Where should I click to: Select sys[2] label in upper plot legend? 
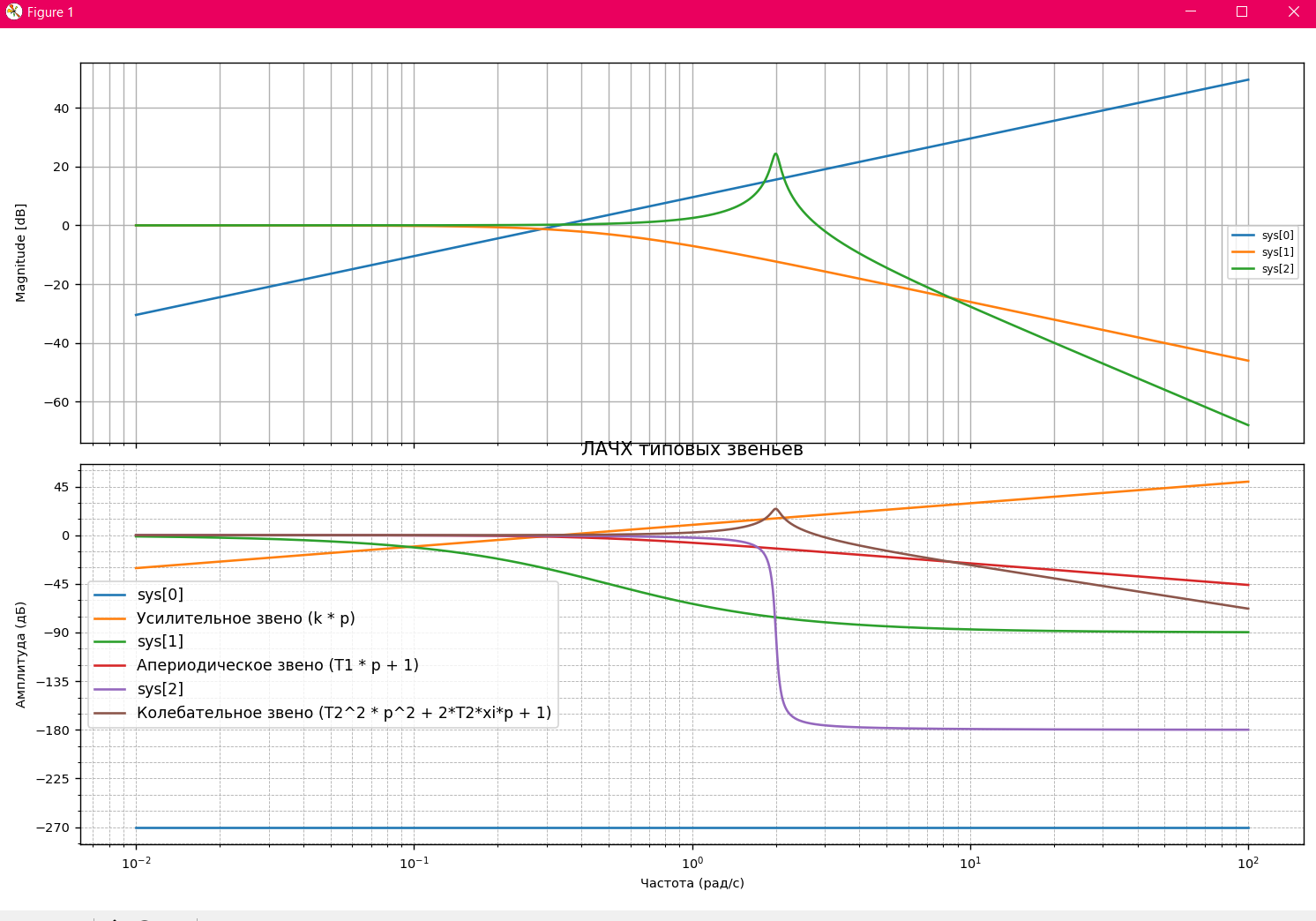[x=1277, y=269]
